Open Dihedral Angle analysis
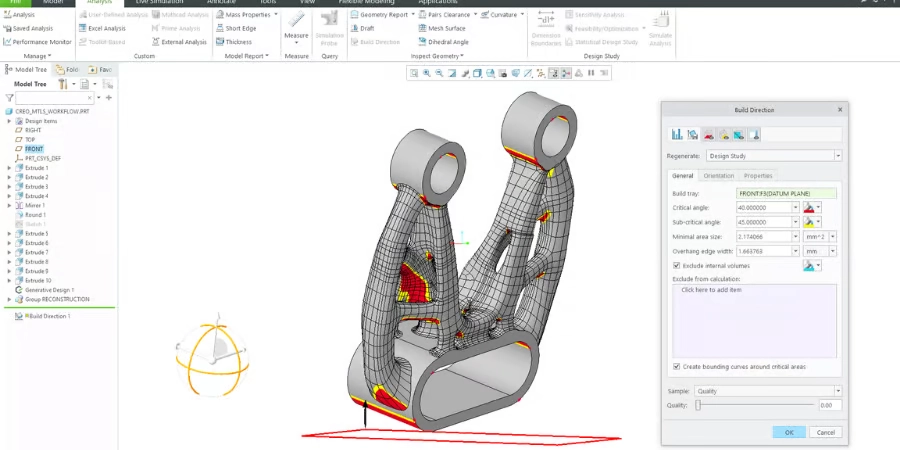900x450 pixels. tap(444, 42)
